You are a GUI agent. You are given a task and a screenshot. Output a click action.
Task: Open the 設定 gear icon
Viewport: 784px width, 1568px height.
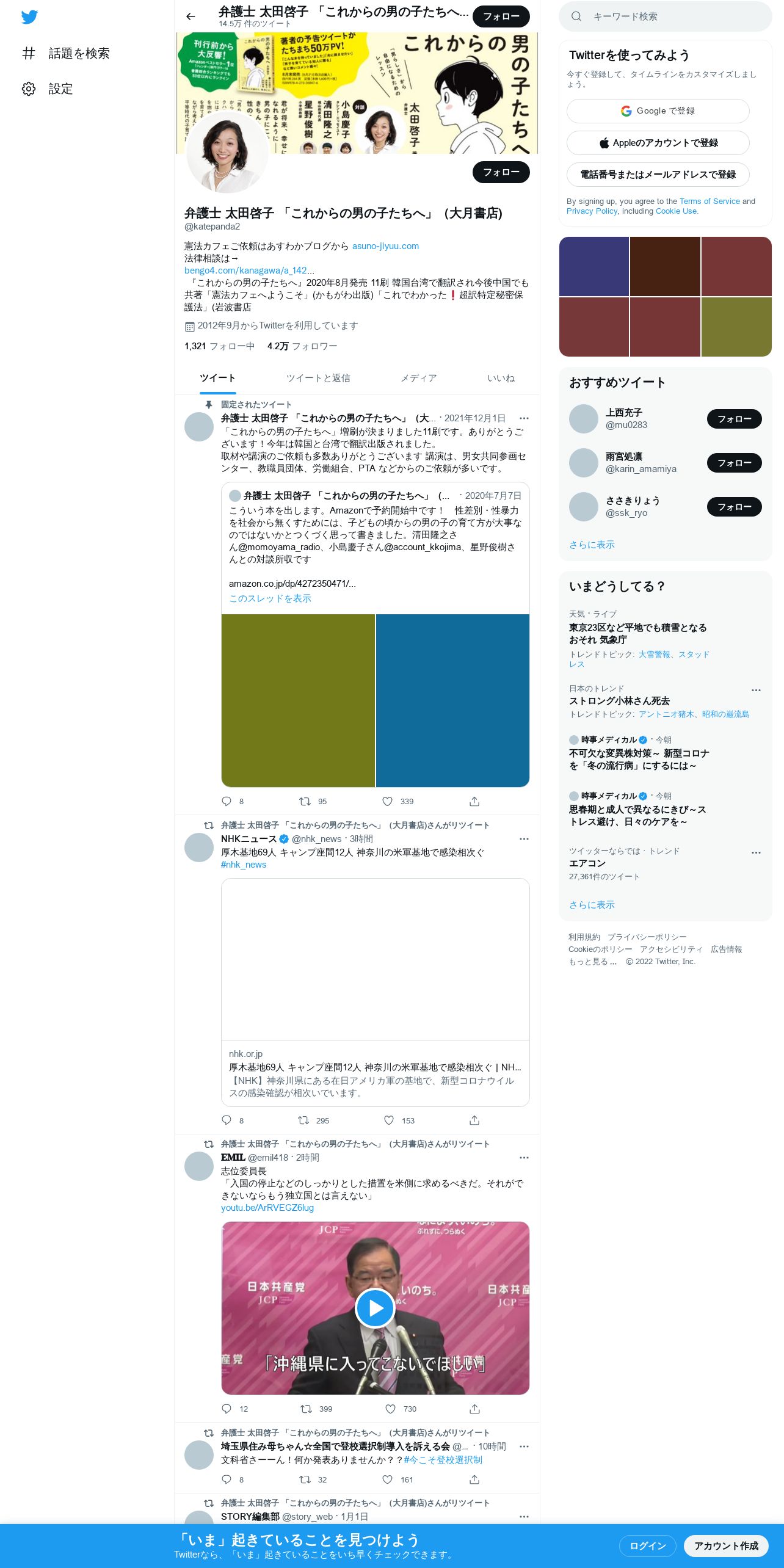pyautogui.click(x=29, y=89)
